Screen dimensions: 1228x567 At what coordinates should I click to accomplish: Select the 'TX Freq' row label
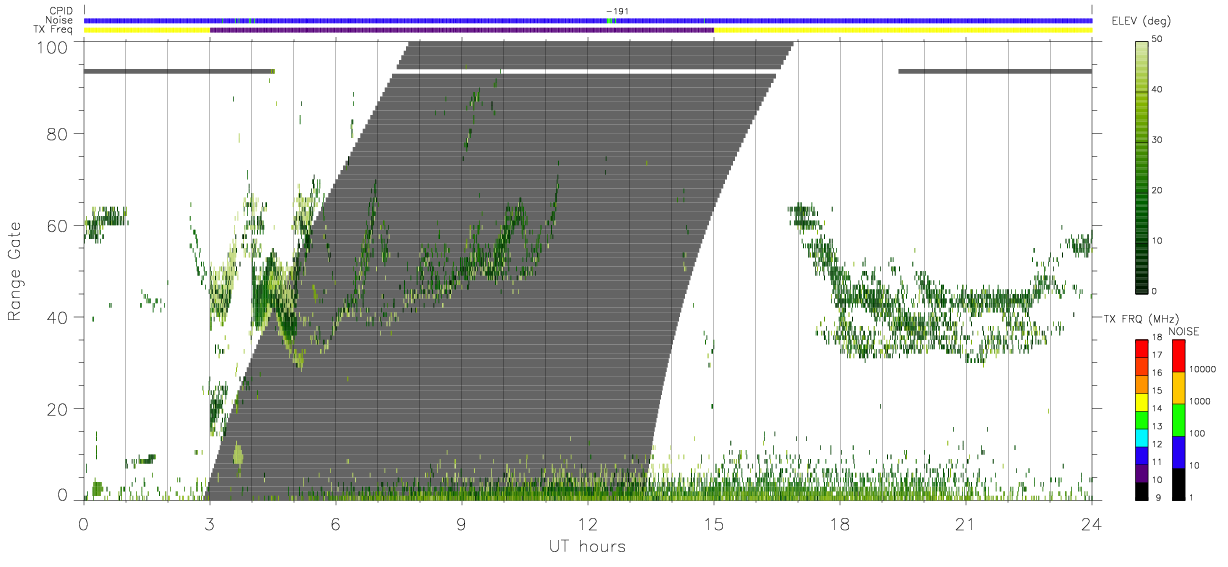coord(54,30)
